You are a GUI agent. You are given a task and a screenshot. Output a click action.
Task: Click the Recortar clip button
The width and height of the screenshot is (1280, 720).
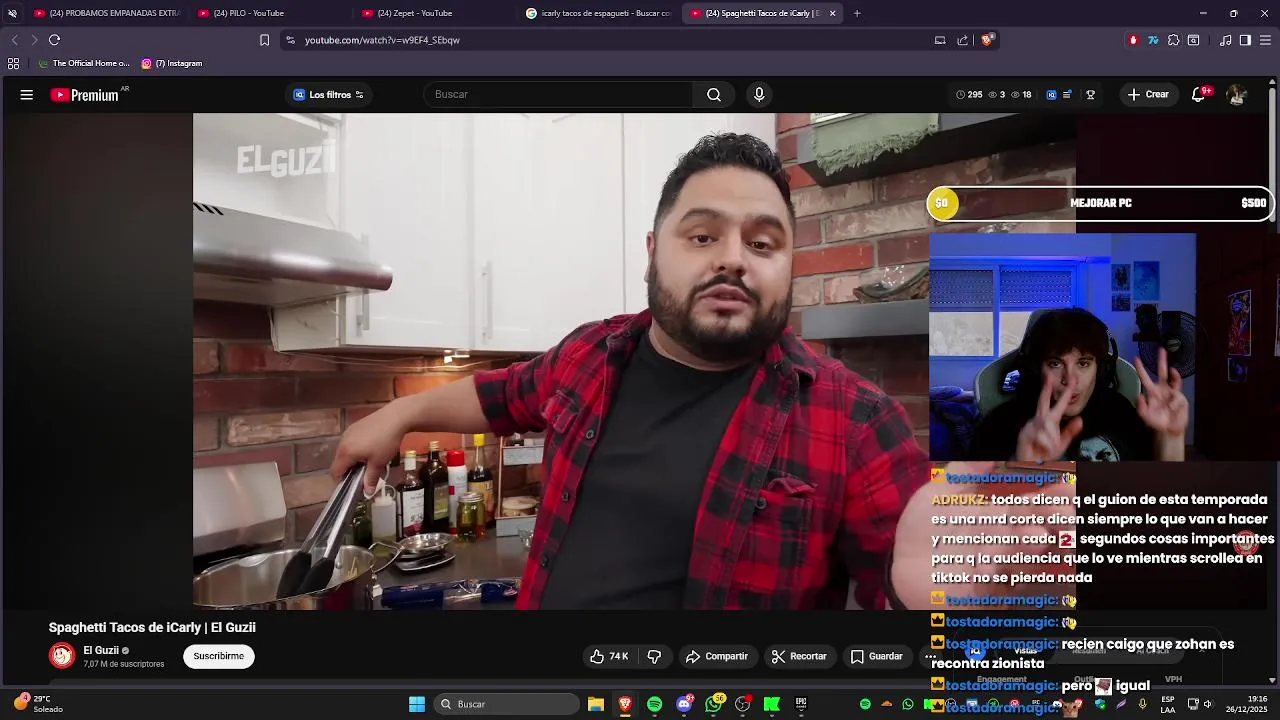[x=799, y=656]
